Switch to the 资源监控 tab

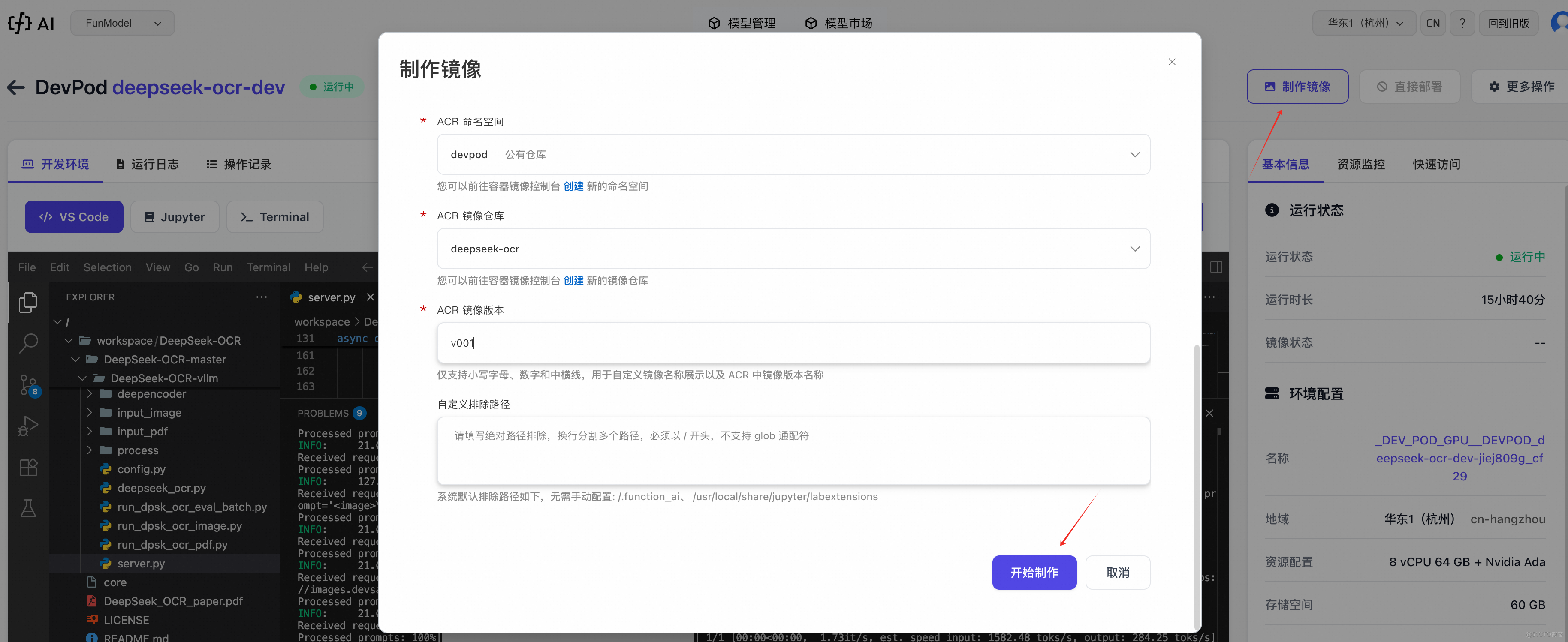coord(1360,164)
